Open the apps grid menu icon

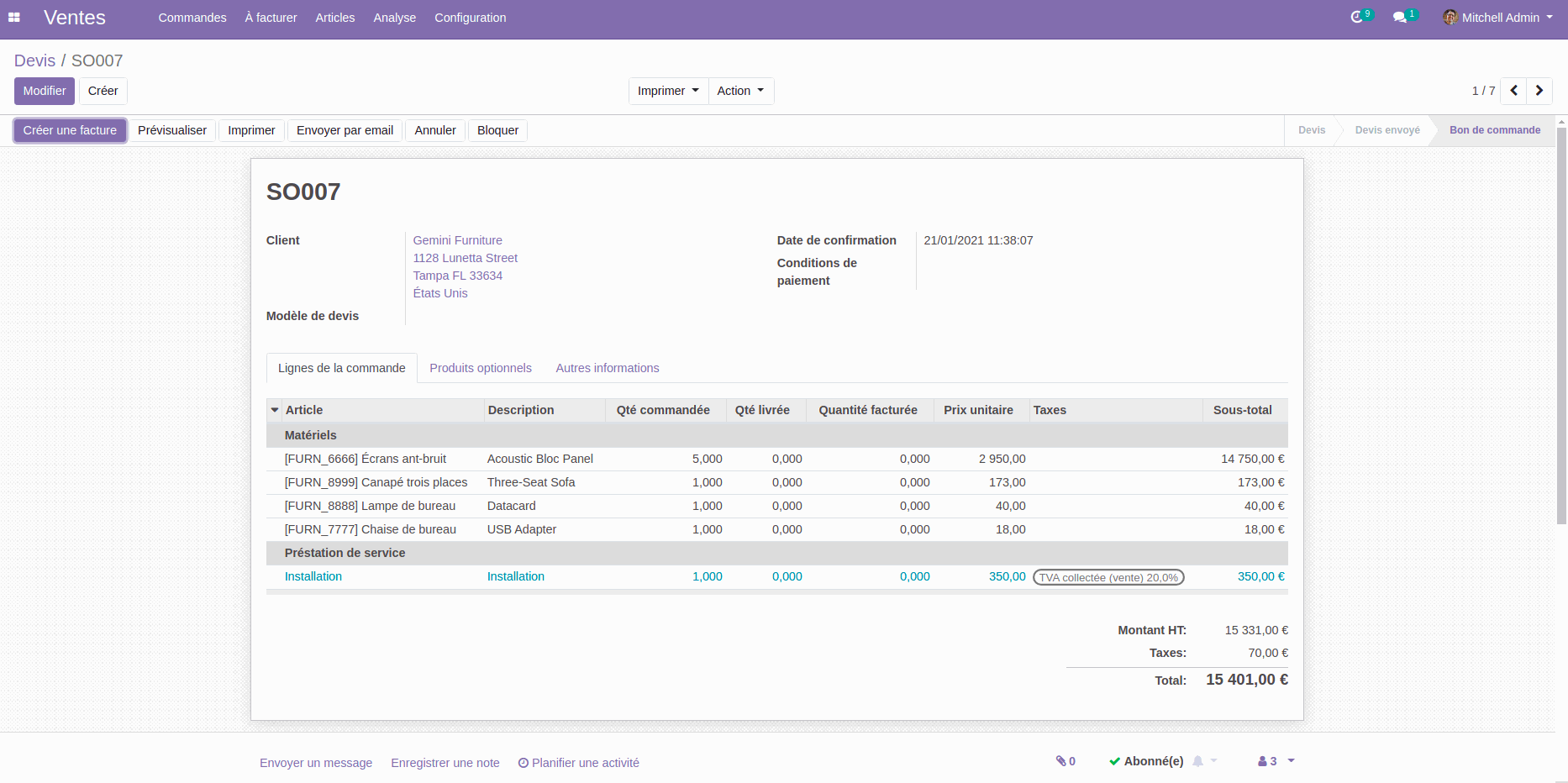click(x=14, y=18)
